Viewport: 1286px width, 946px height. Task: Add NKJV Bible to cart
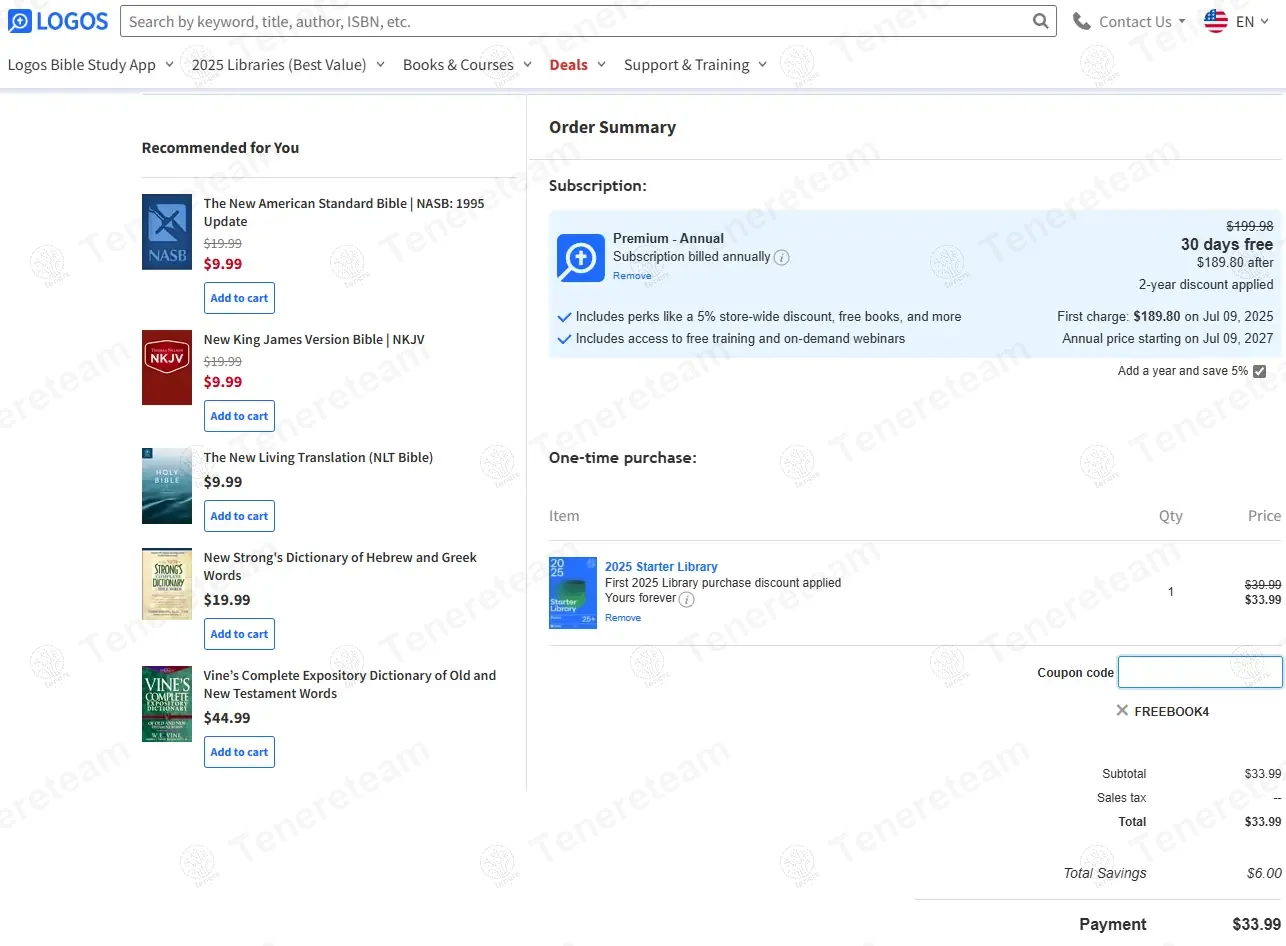(239, 416)
